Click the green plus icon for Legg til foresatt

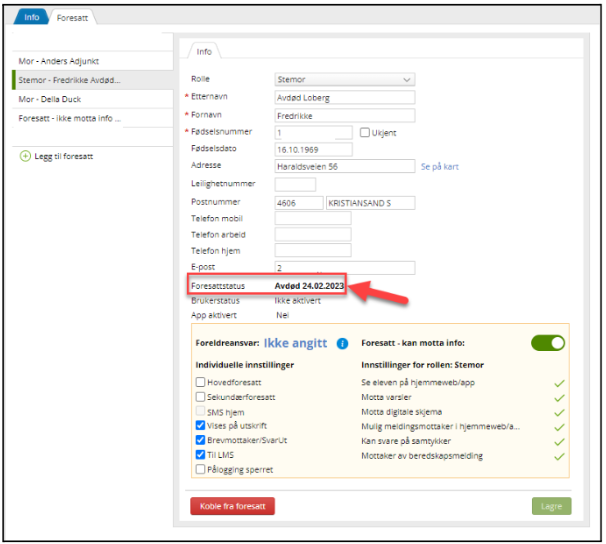[25, 156]
